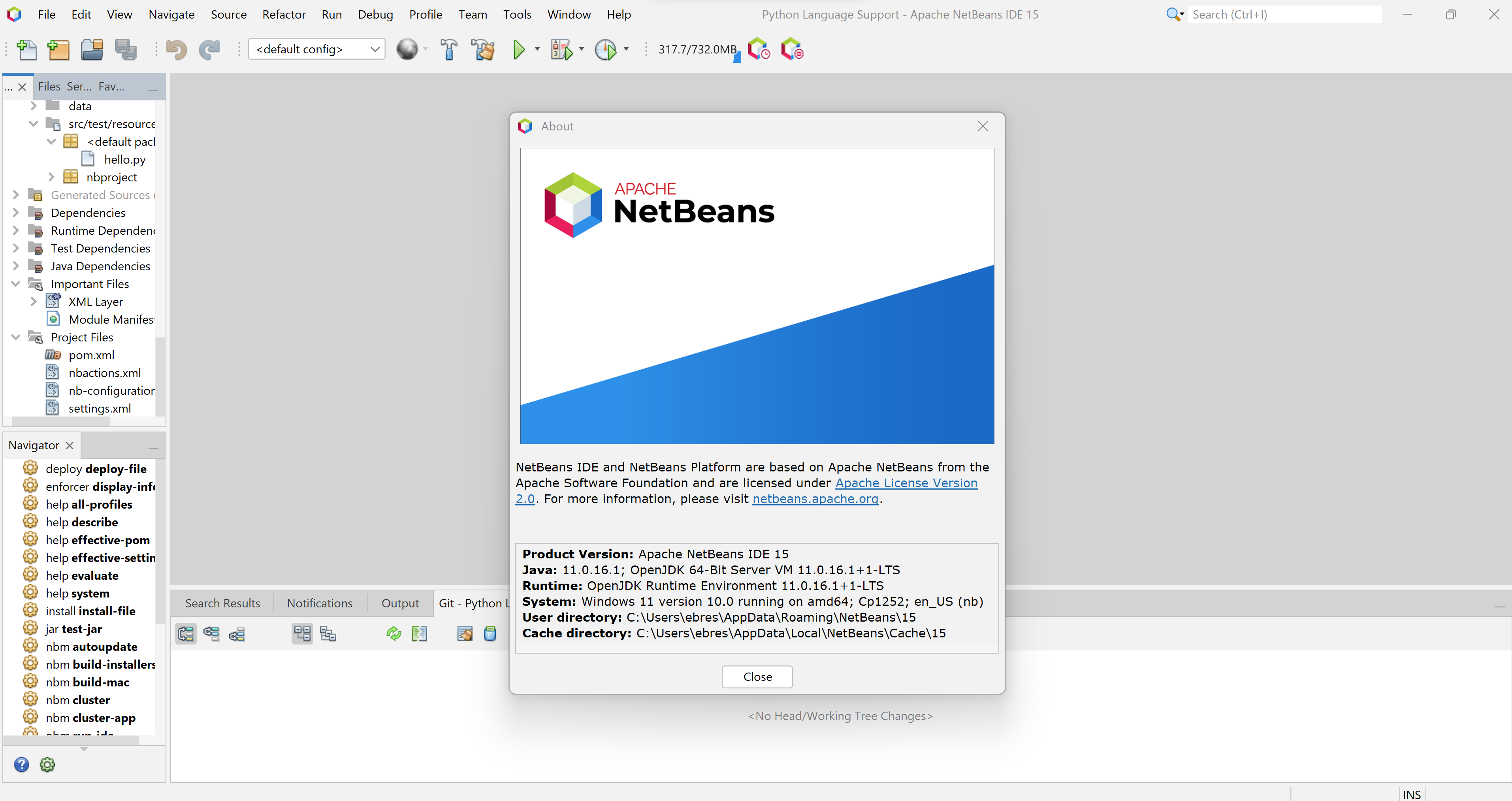Click the Git refresh statuses green arrows icon
The image size is (1512, 801).
[394, 633]
